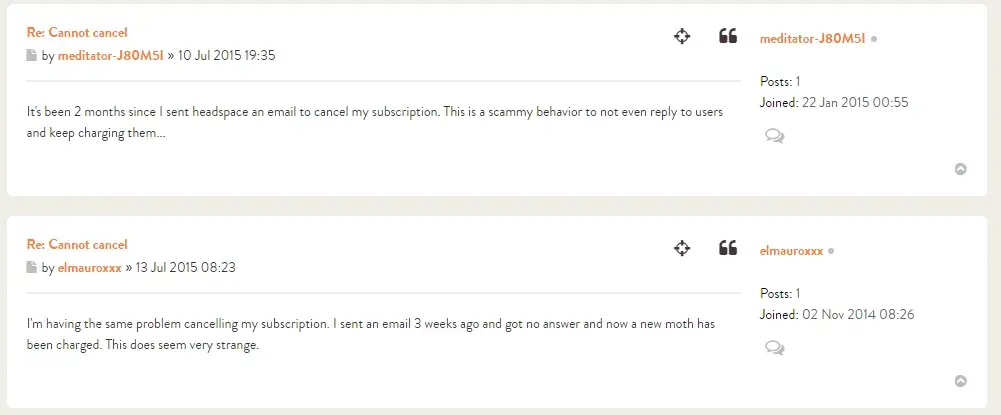The image size is (1001, 415).
Task: View meditator-J80M5I profile from the right sidebar
Action: [x=812, y=39]
